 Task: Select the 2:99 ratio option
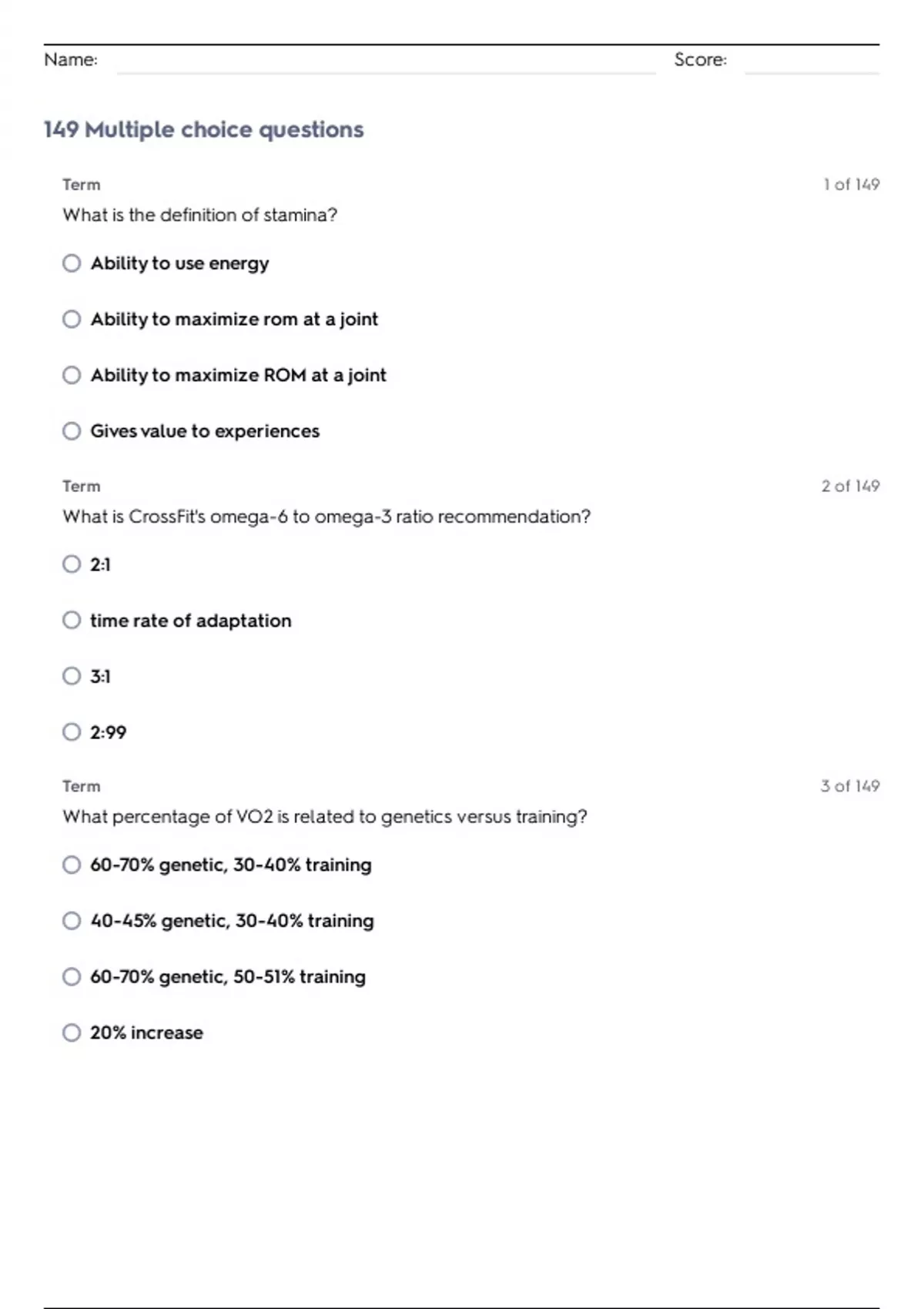point(72,732)
